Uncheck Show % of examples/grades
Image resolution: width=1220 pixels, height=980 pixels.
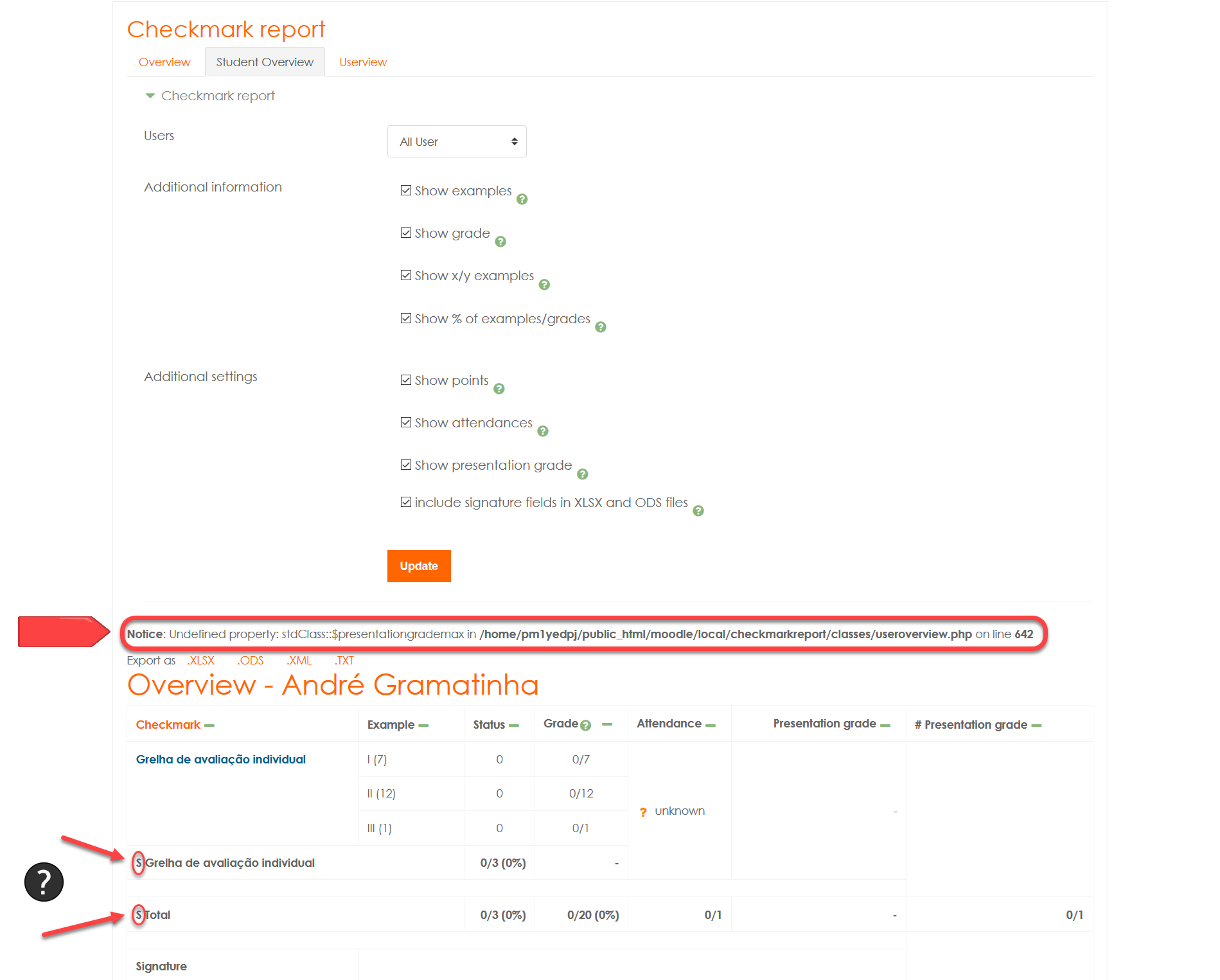point(405,317)
